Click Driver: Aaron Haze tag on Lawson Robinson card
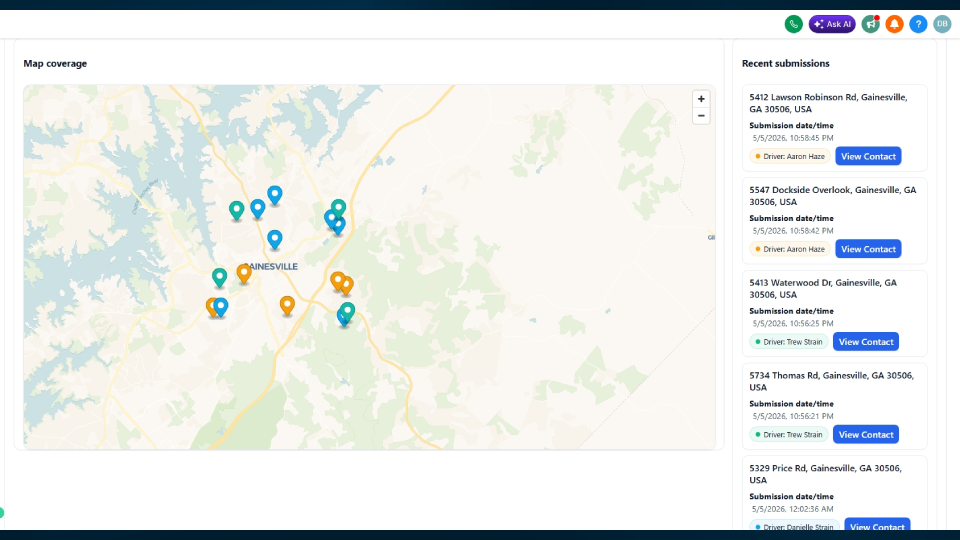 [790, 156]
